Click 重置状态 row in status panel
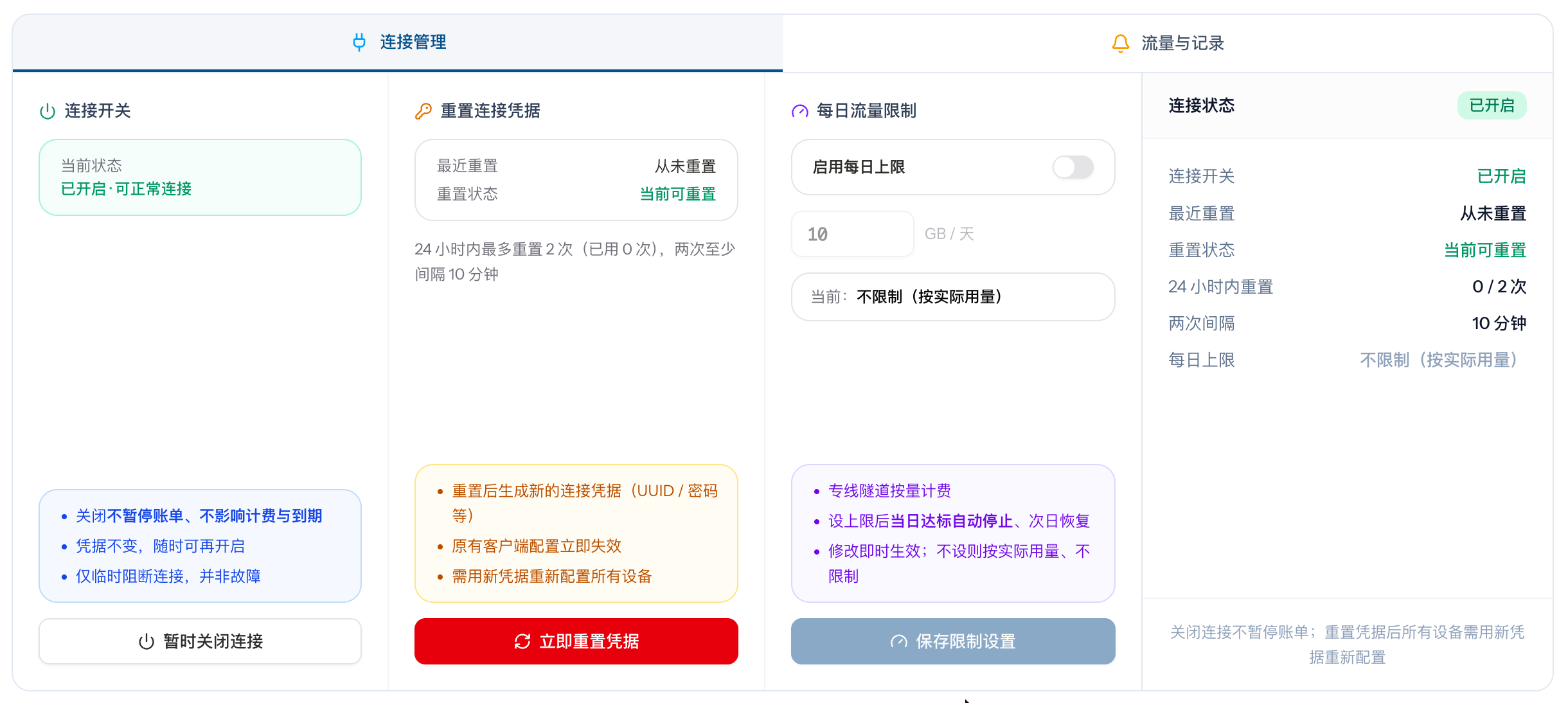The width and height of the screenshot is (1568, 703). [x=1347, y=250]
